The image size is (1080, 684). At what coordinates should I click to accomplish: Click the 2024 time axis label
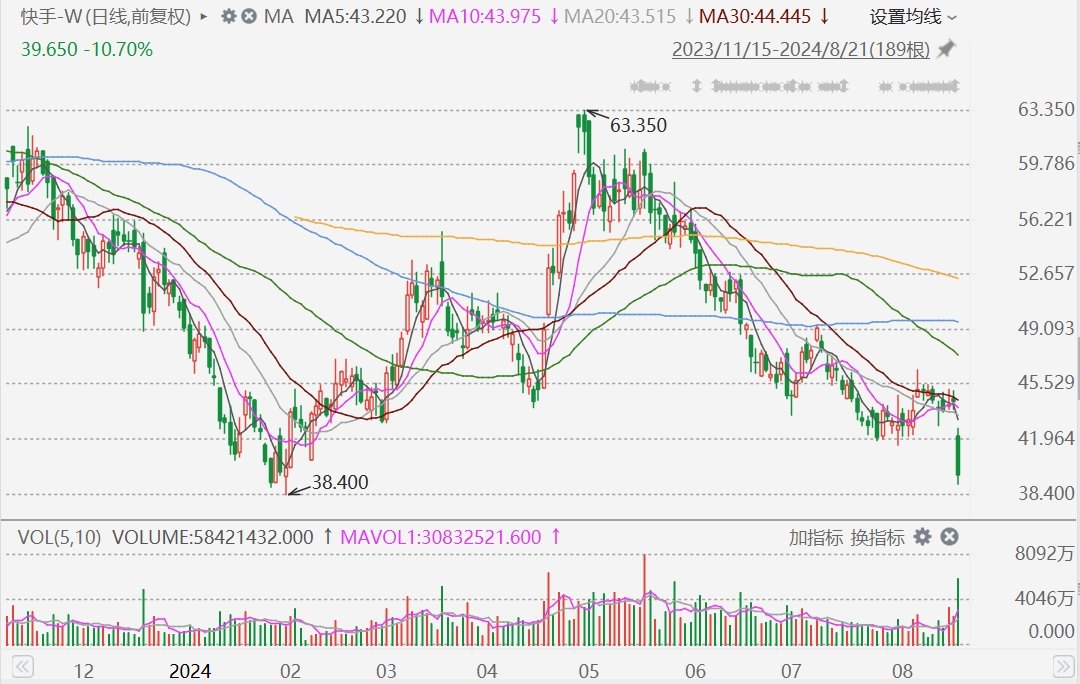[190, 671]
